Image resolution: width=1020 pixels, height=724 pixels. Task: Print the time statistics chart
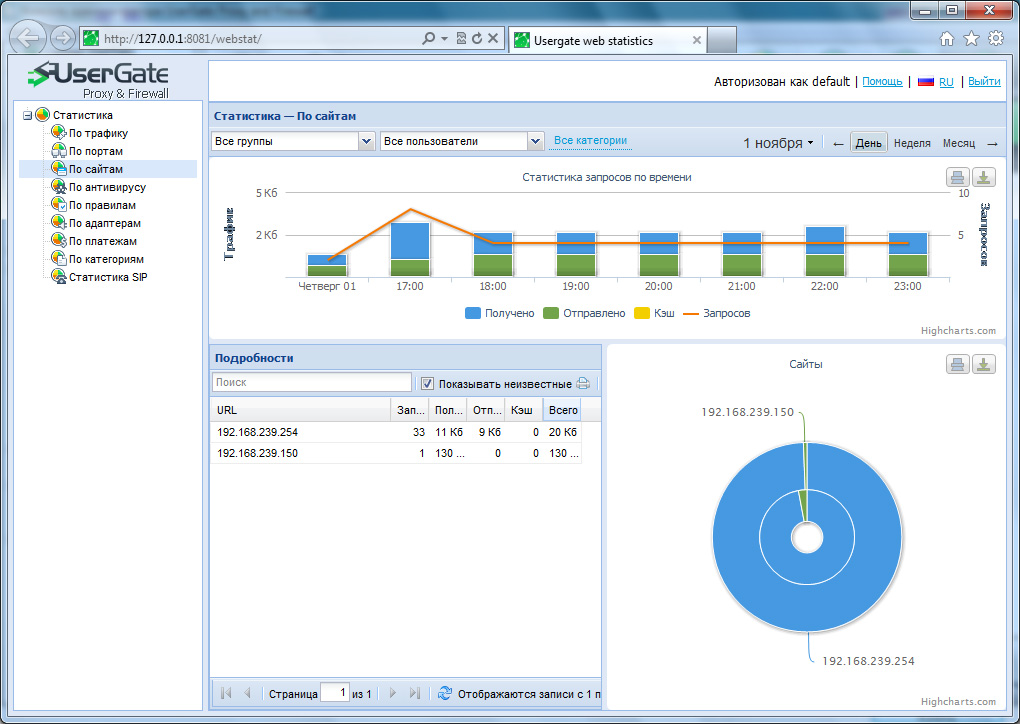tap(958, 178)
